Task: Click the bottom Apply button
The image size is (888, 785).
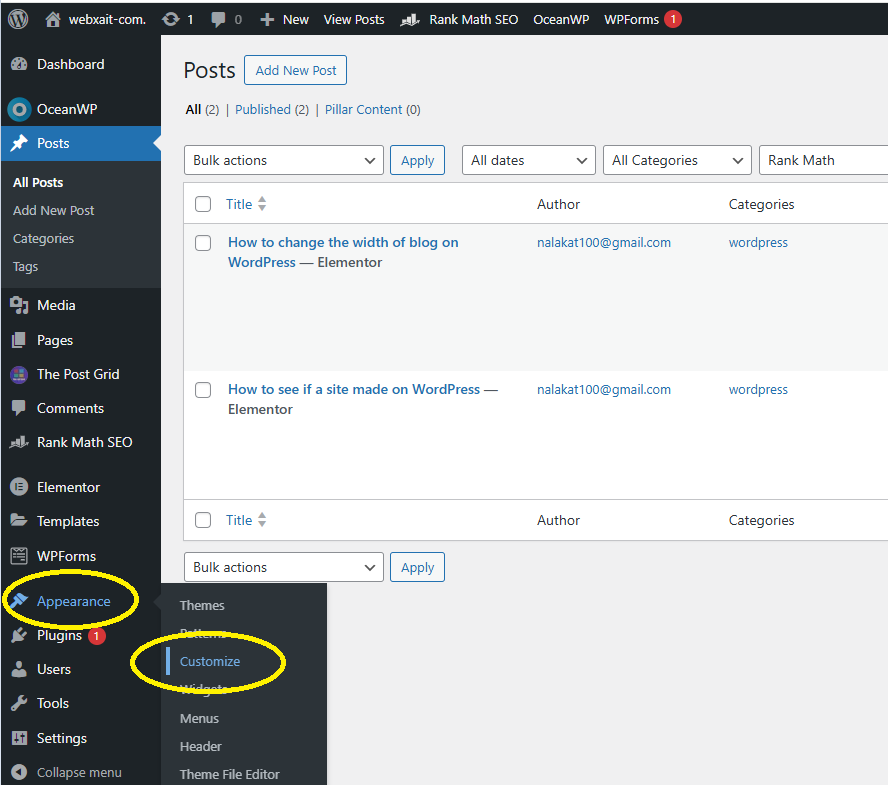Action: (x=417, y=567)
